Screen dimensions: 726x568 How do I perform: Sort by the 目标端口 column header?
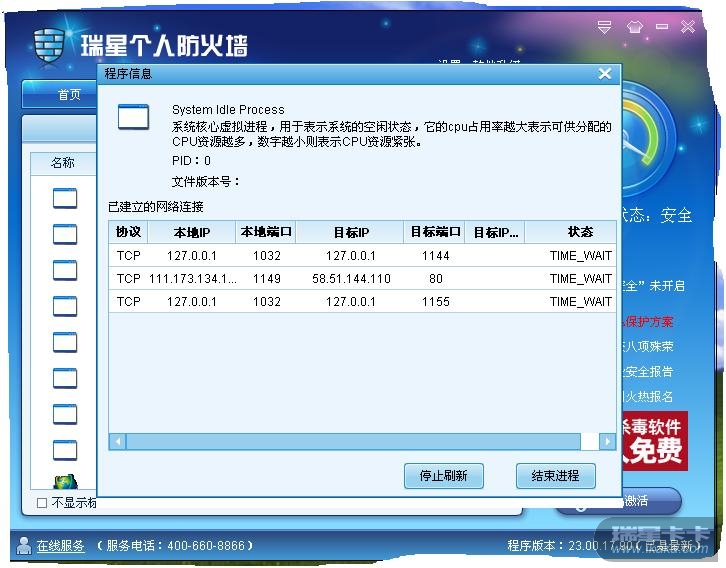435,232
